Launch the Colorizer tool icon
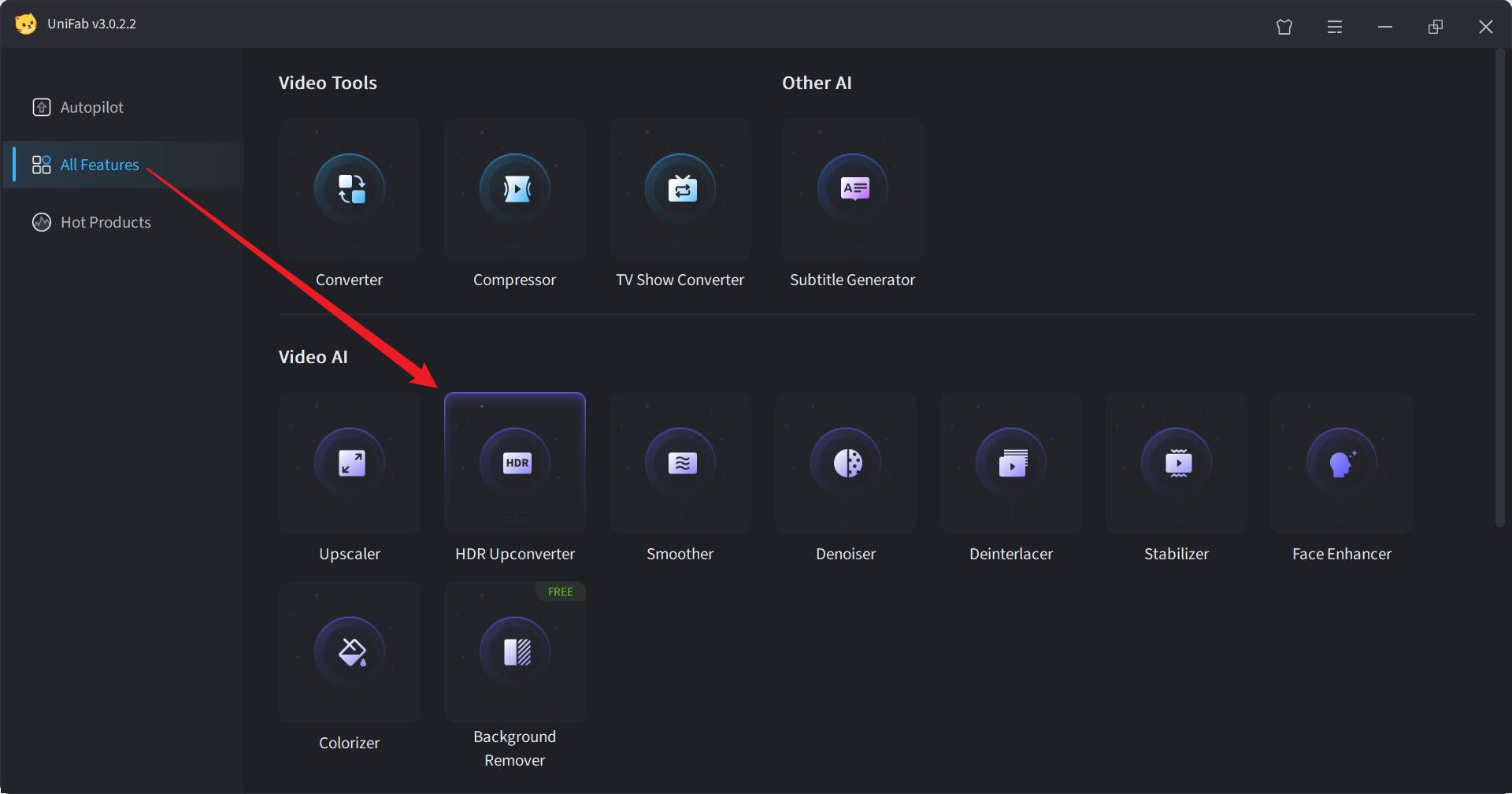1512x794 pixels. pyautogui.click(x=350, y=652)
